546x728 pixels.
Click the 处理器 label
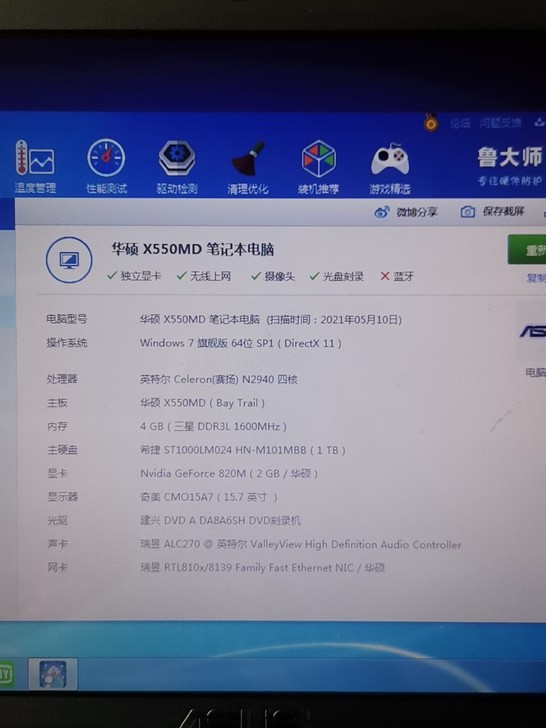62,379
